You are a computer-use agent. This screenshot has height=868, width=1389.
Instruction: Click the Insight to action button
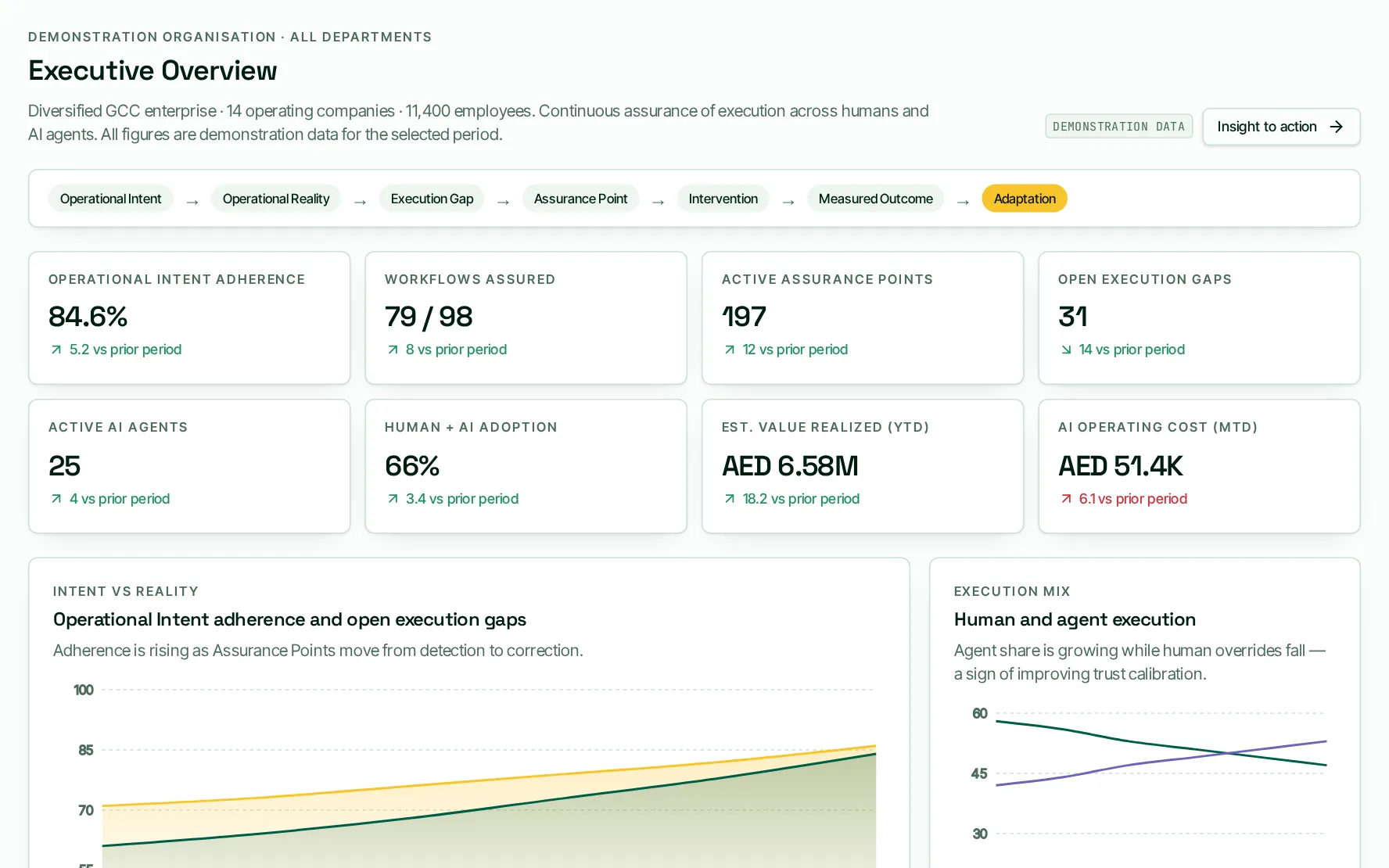[x=1281, y=127]
